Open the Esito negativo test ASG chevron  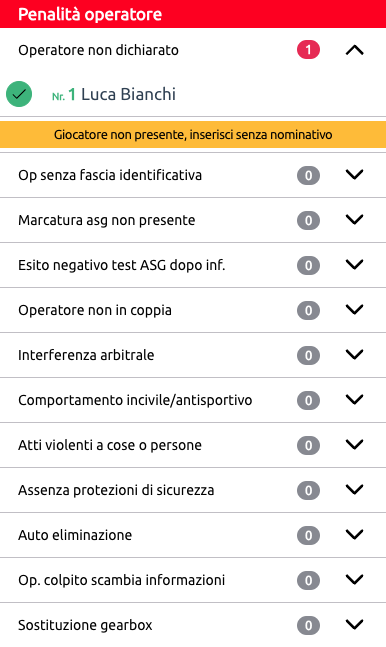[354, 265]
